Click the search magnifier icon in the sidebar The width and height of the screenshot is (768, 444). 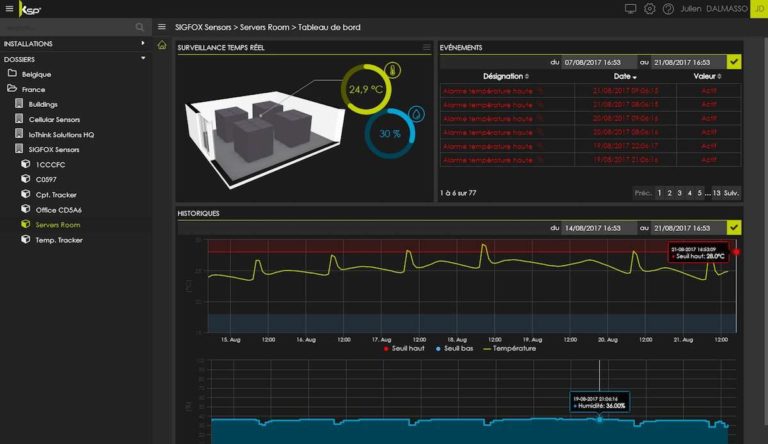[x=138, y=27]
